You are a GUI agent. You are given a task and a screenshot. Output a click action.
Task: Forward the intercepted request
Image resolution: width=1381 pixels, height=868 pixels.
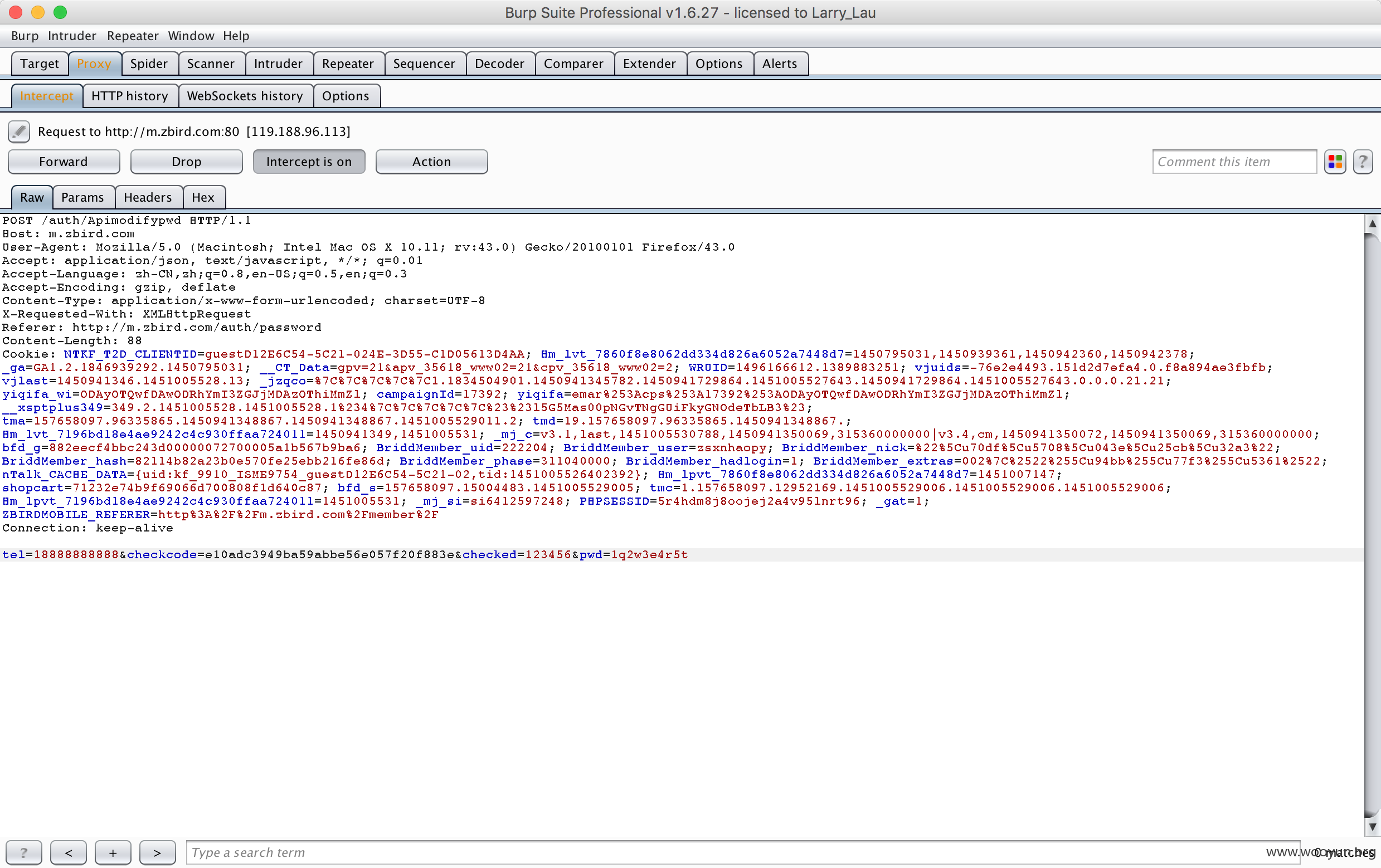click(x=64, y=162)
